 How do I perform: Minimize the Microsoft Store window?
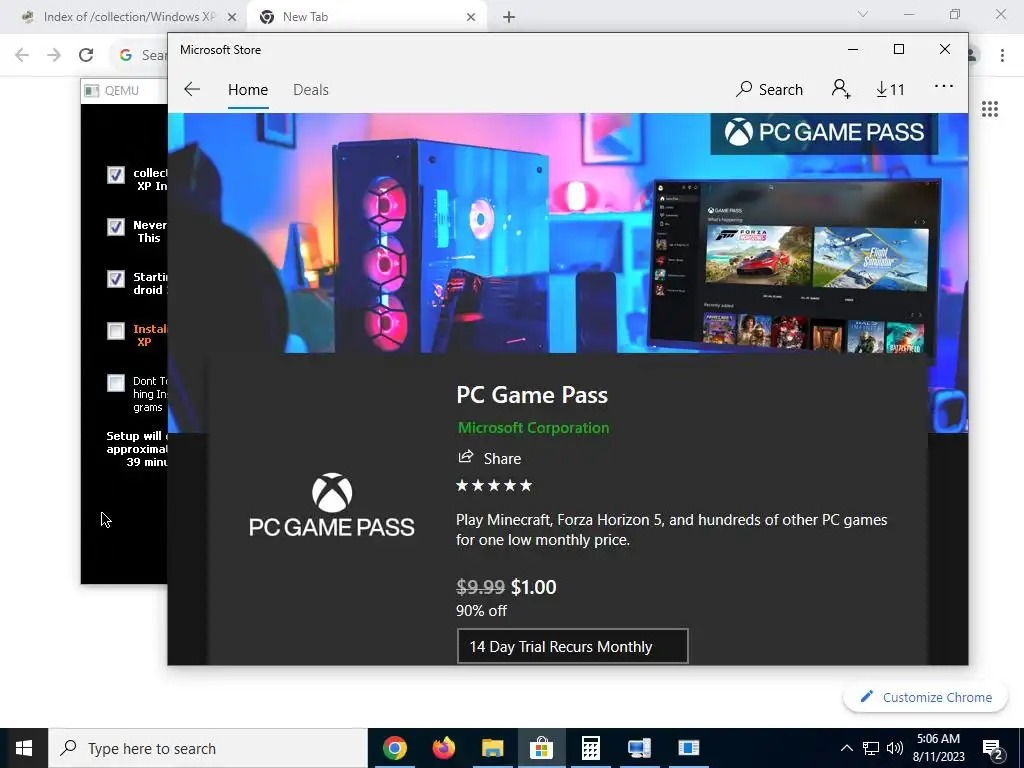click(853, 50)
